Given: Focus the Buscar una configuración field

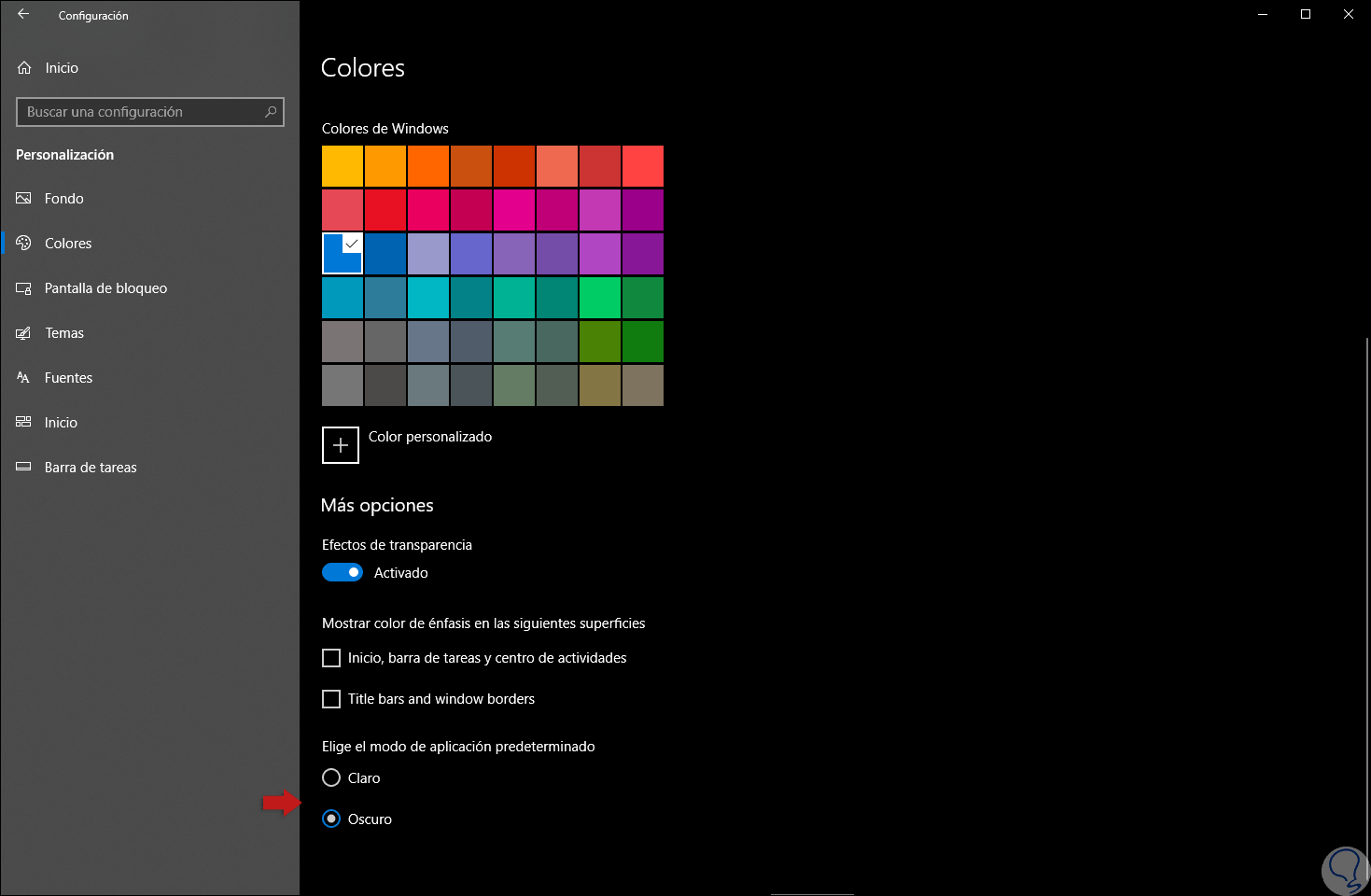Looking at the screenshot, I should [140, 112].
